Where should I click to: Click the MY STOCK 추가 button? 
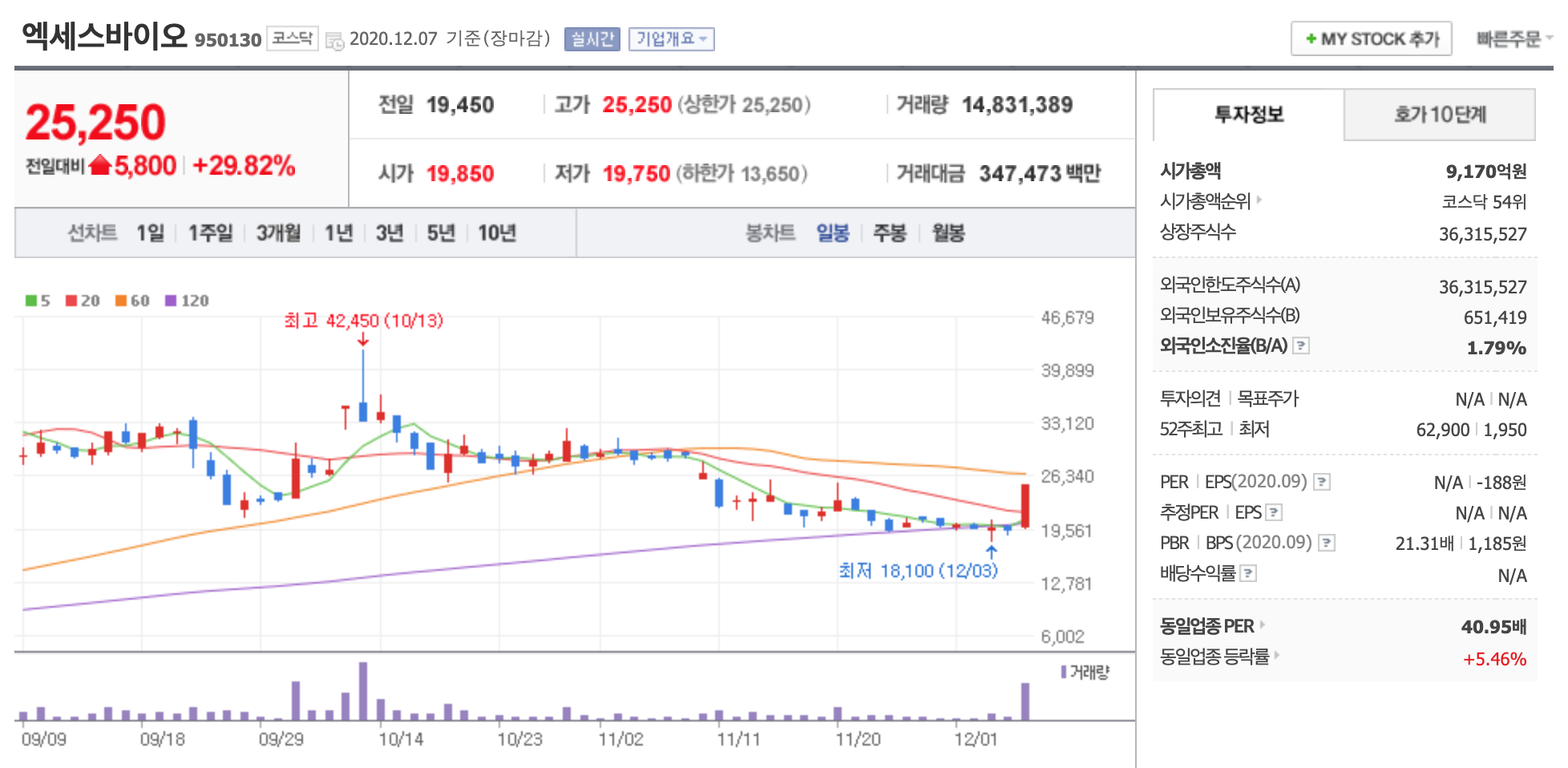(1372, 38)
